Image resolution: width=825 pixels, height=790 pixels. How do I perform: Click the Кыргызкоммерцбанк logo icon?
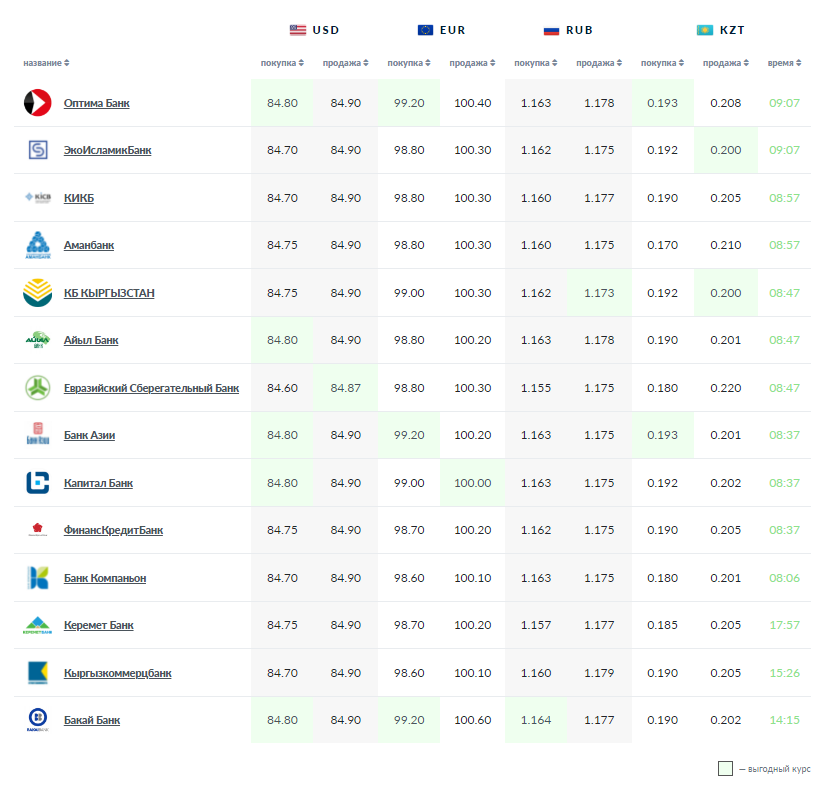pos(37,673)
